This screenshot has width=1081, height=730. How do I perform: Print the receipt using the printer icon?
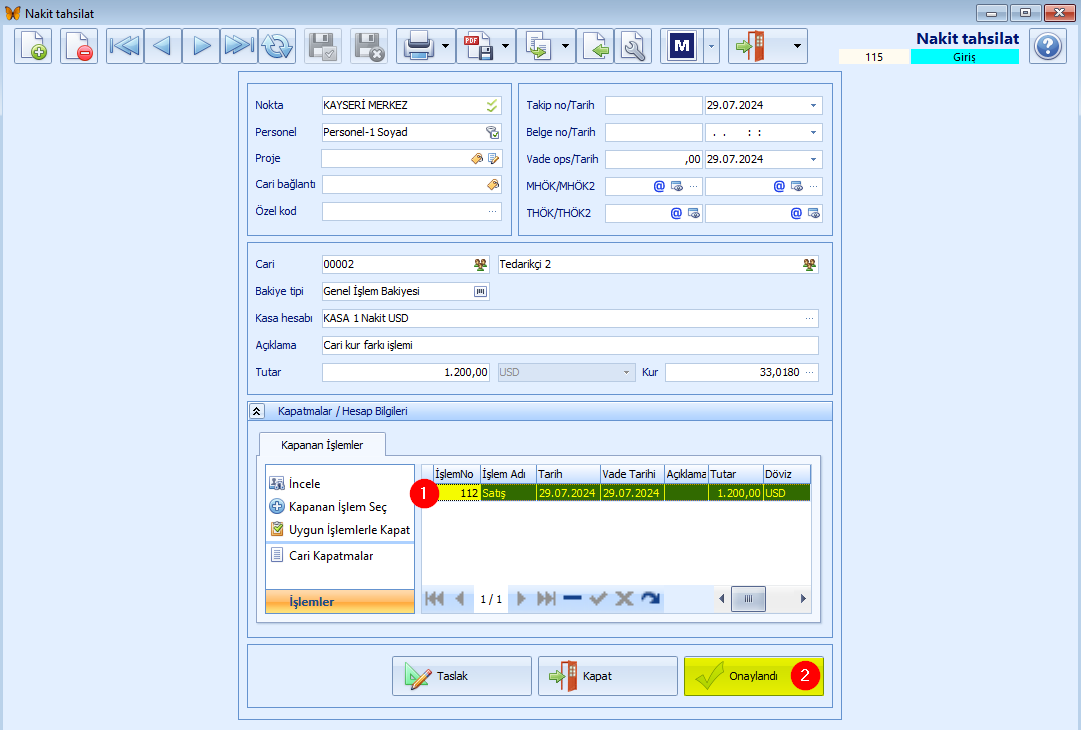pos(418,46)
